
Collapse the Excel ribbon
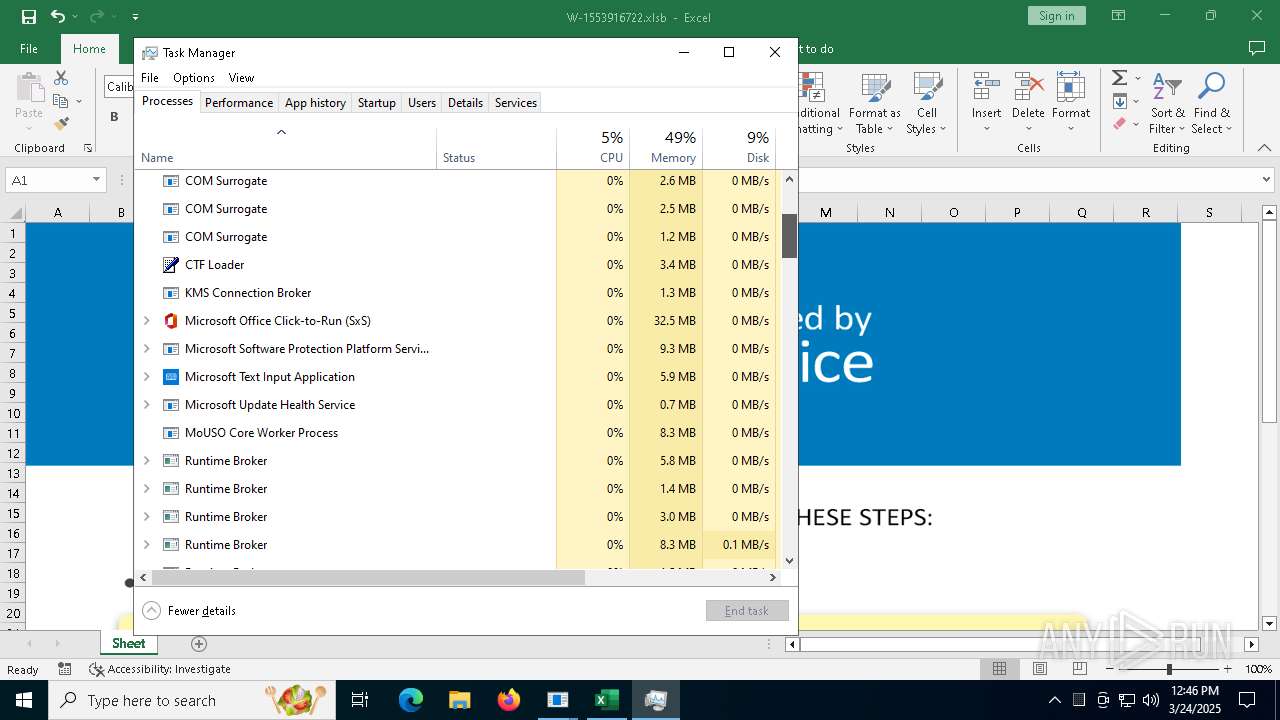pyautogui.click(x=1265, y=148)
